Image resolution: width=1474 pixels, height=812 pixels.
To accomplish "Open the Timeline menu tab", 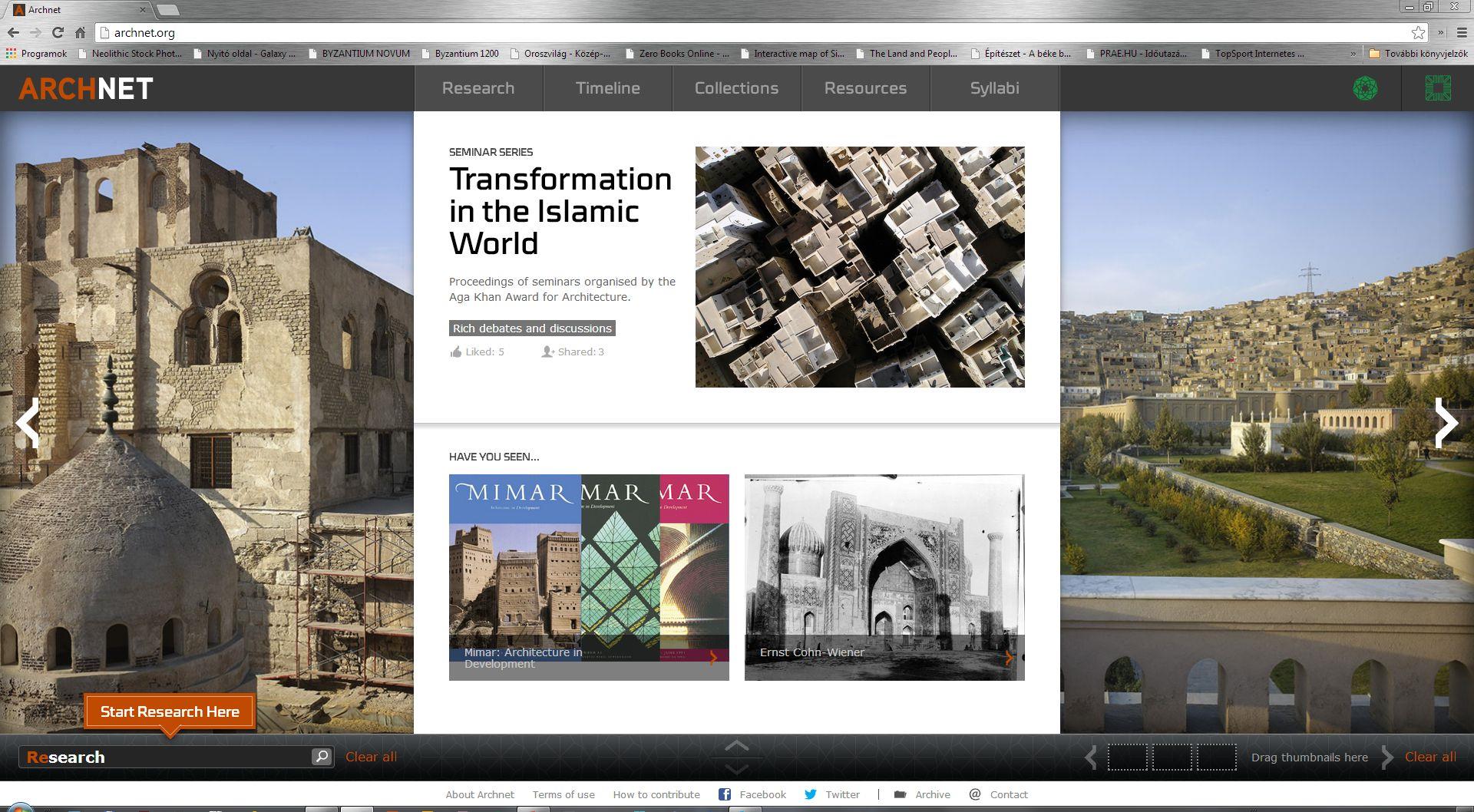I will (607, 88).
